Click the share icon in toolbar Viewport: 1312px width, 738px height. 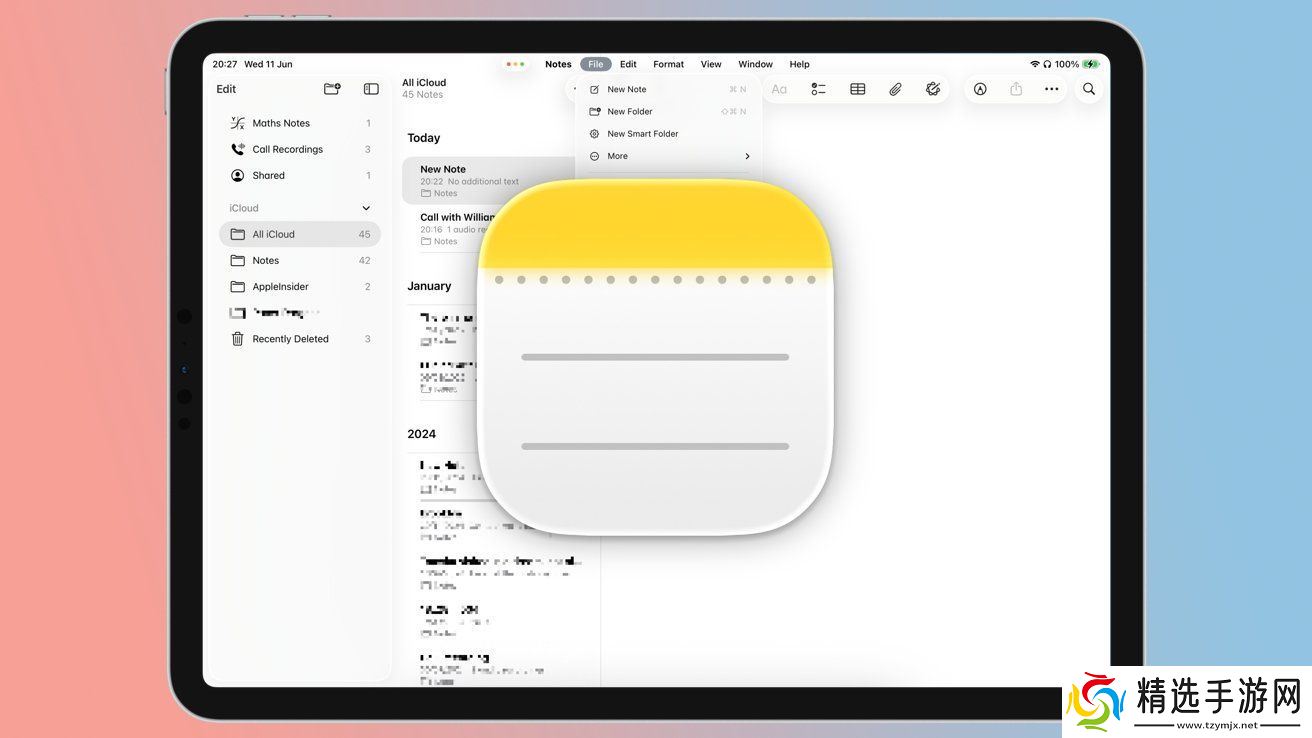coord(1016,89)
